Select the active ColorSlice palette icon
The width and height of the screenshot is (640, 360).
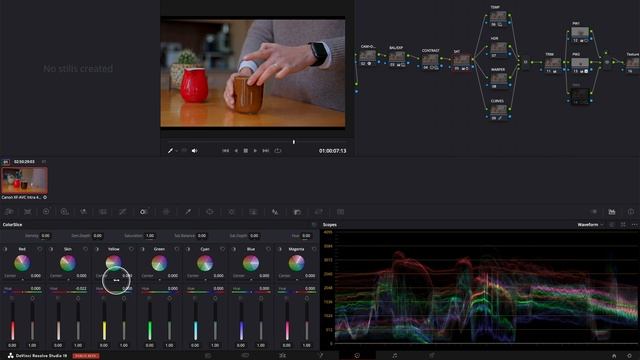pyautogui.click(x=144, y=212)
